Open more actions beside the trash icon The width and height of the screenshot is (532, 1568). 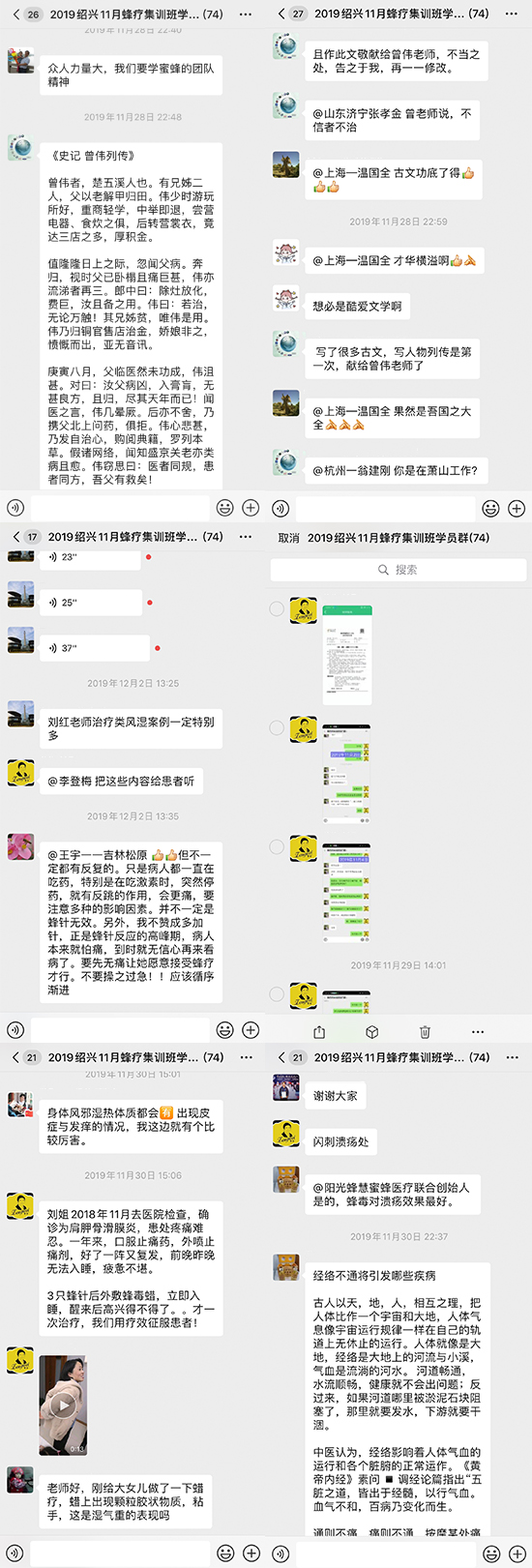click(x=478, y=1032)
